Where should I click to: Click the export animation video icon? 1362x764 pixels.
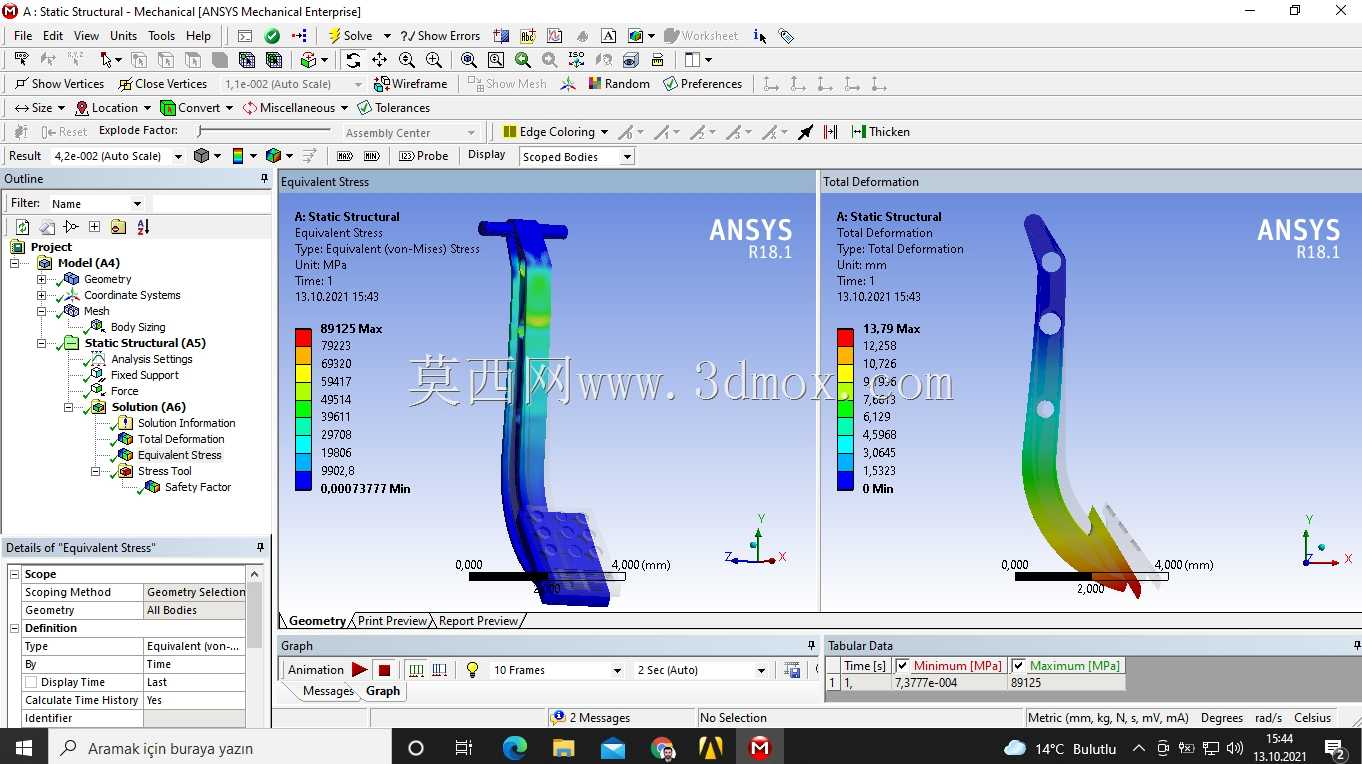(793, 670)
